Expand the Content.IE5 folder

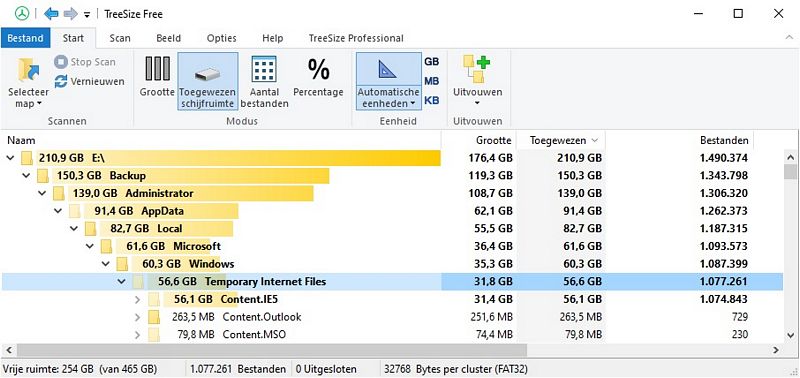137,299
